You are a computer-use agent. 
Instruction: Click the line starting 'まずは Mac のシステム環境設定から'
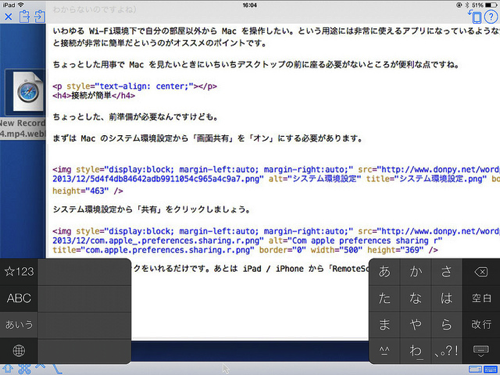[x=207, y=138]
